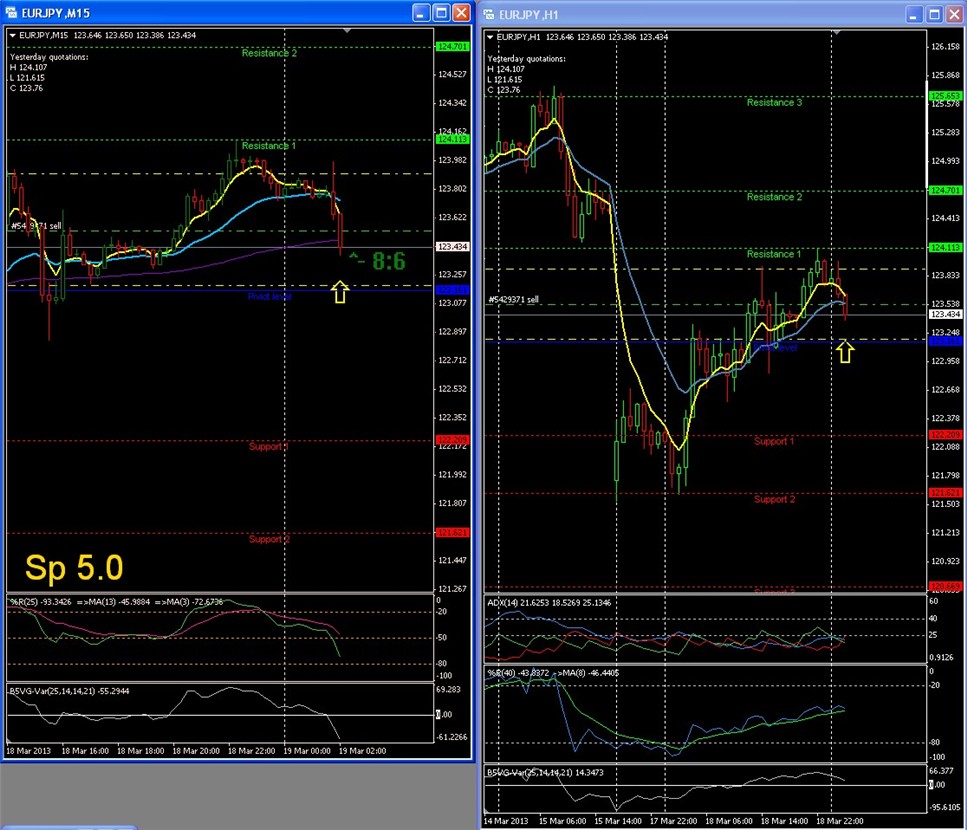The image size is (967, 830).
Task: Click the 17 Mar 22:00 time label in H1 chart
Action: pyautogui.click(x=673, y=821)
